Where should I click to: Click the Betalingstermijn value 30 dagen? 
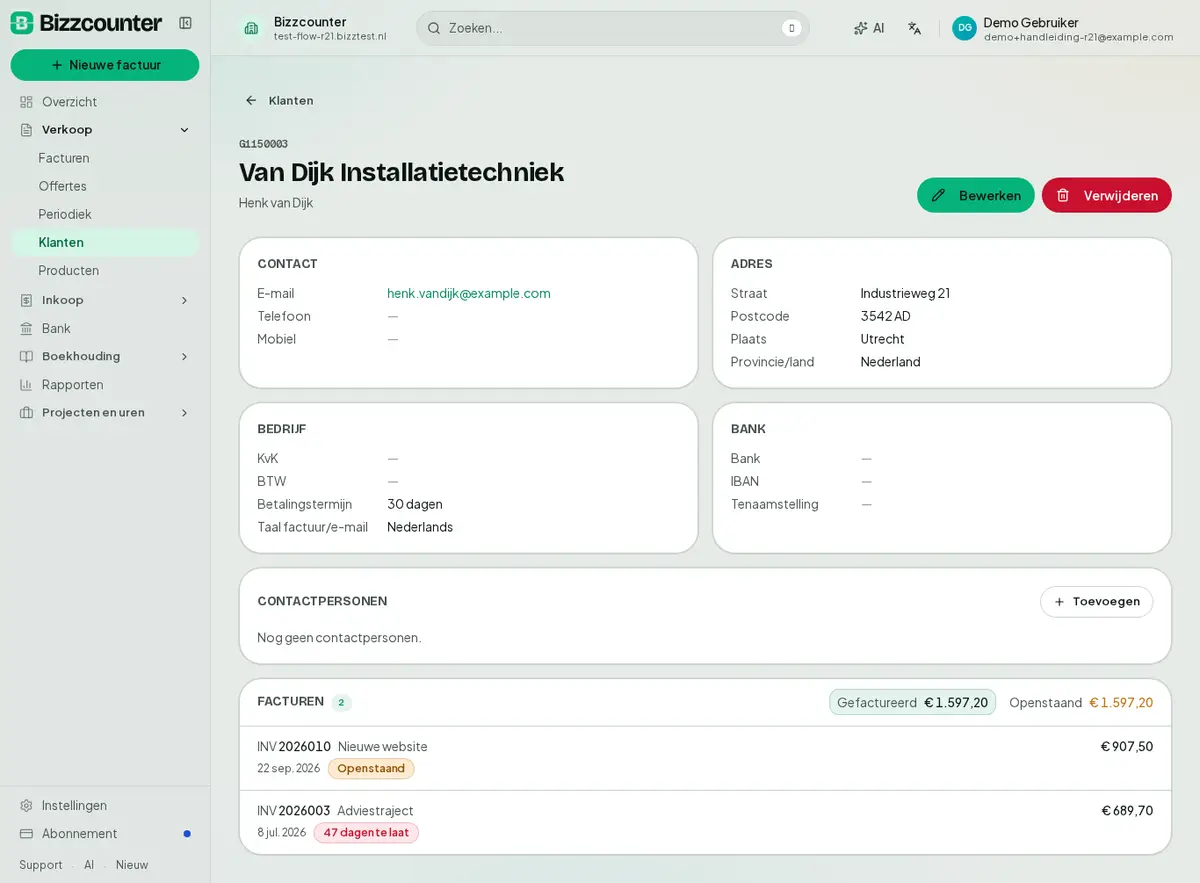point(415,504)
